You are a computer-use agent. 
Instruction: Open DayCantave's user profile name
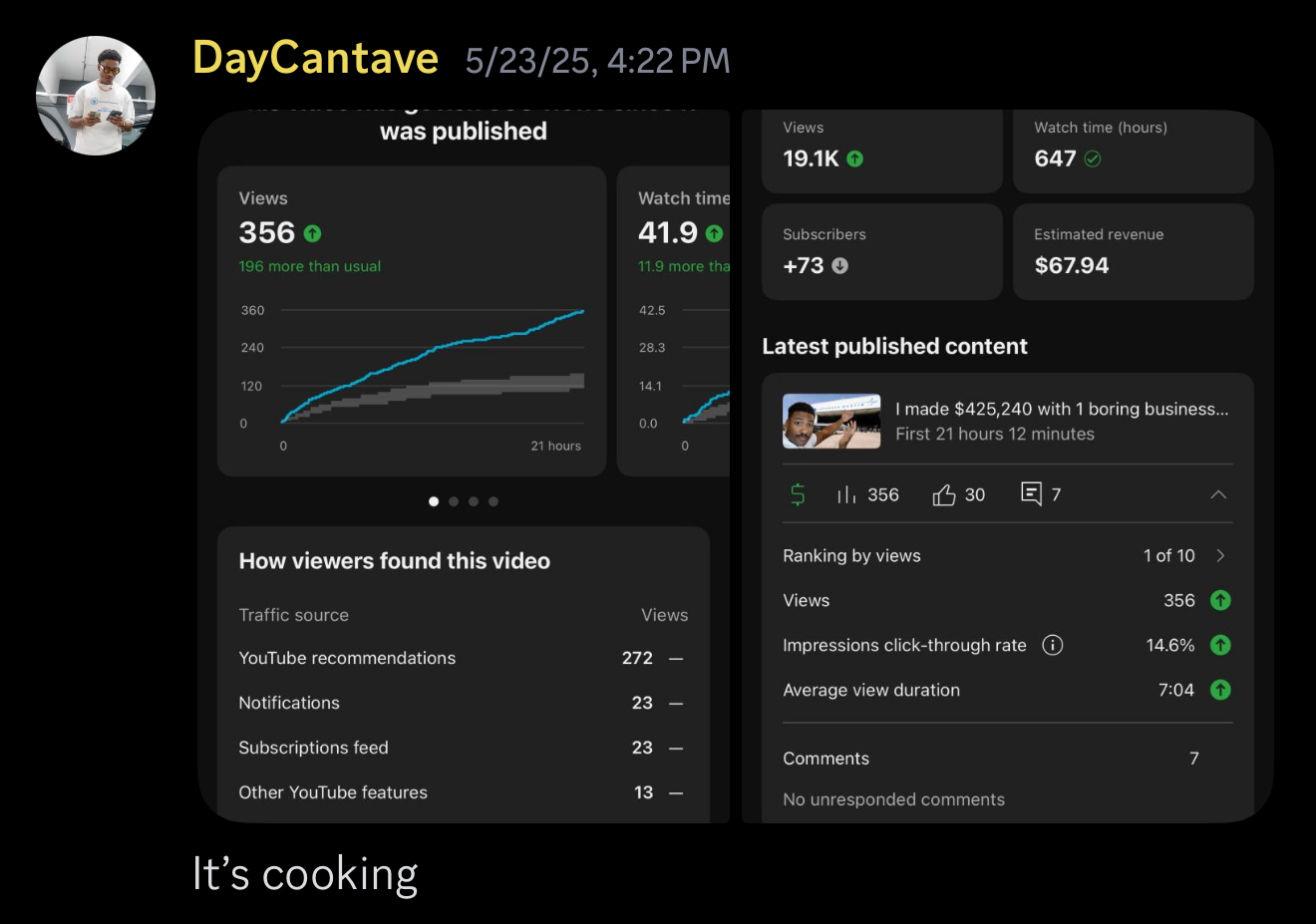coord(315,58)
